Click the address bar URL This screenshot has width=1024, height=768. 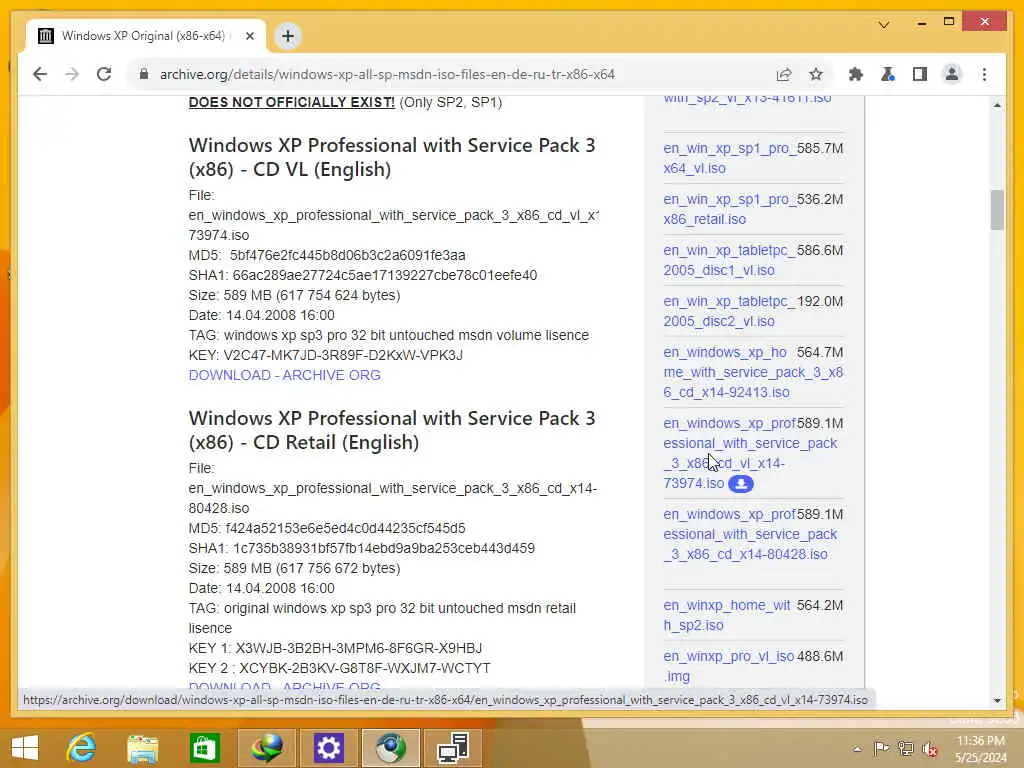387,74
